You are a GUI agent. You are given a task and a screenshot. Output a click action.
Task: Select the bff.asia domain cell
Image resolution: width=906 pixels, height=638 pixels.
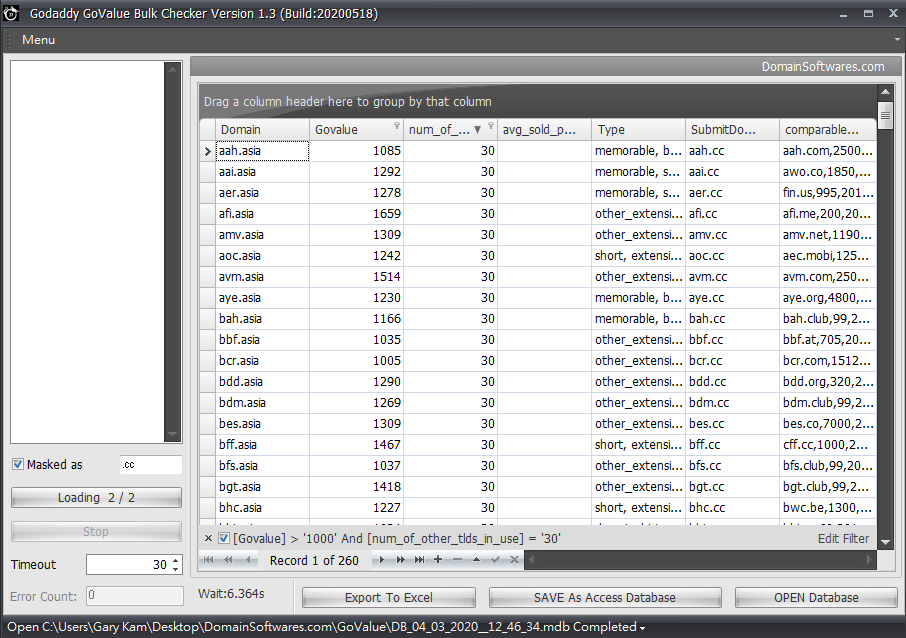pos(262,444)
